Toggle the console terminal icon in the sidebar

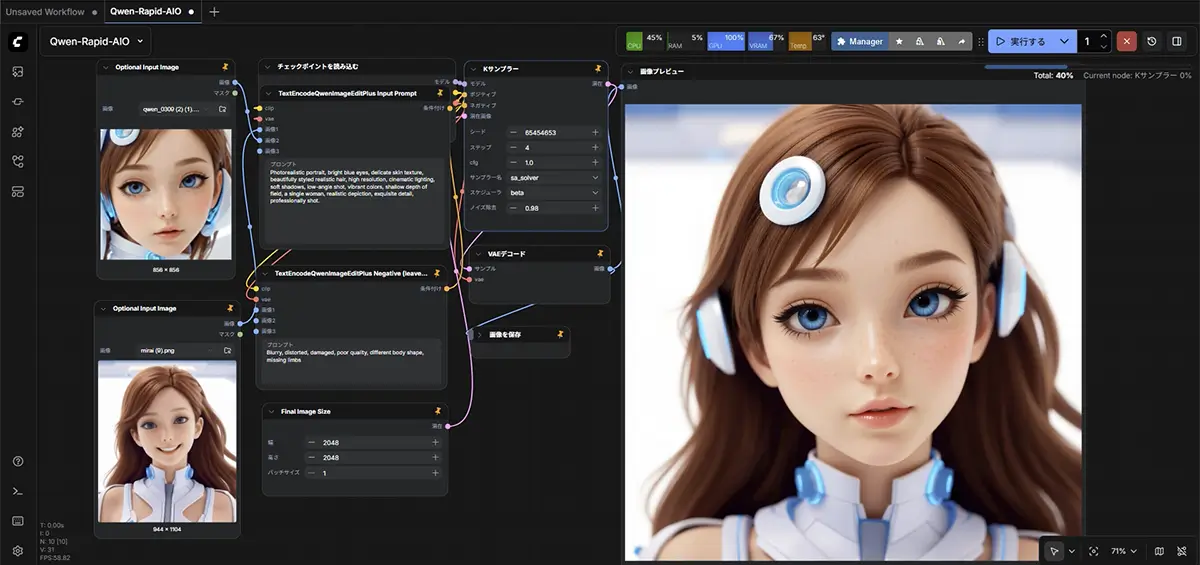(x=17, y=491)
